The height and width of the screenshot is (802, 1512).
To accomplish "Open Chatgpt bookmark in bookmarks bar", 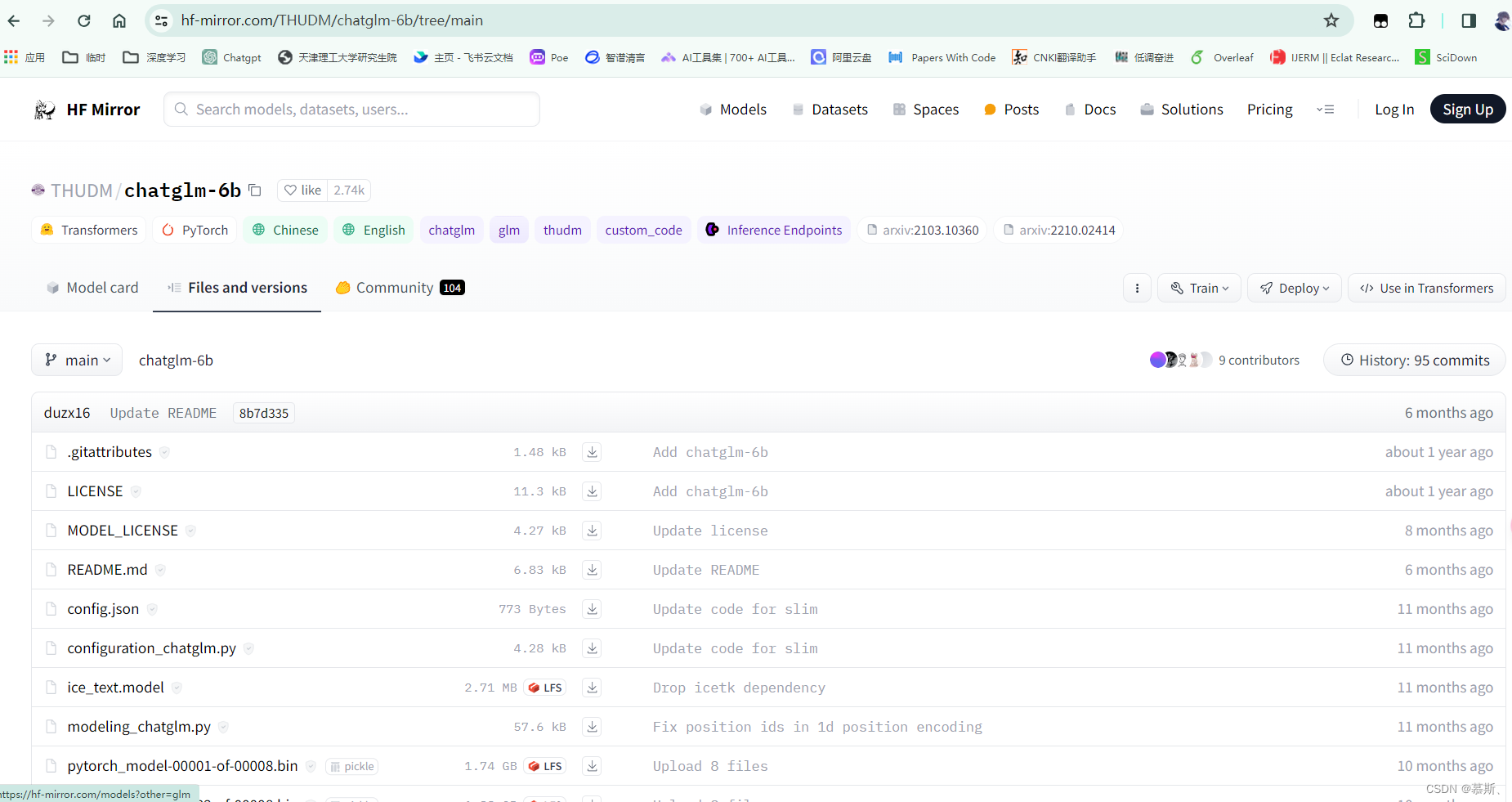I will pyautogui.click(x=232, y=57).
